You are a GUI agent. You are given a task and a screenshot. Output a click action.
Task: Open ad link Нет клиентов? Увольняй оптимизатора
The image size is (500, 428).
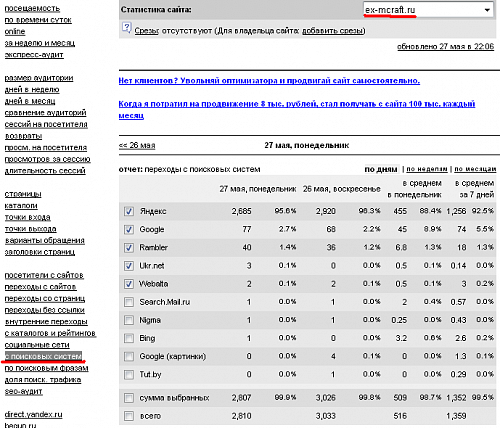click(x=269, y=81)
